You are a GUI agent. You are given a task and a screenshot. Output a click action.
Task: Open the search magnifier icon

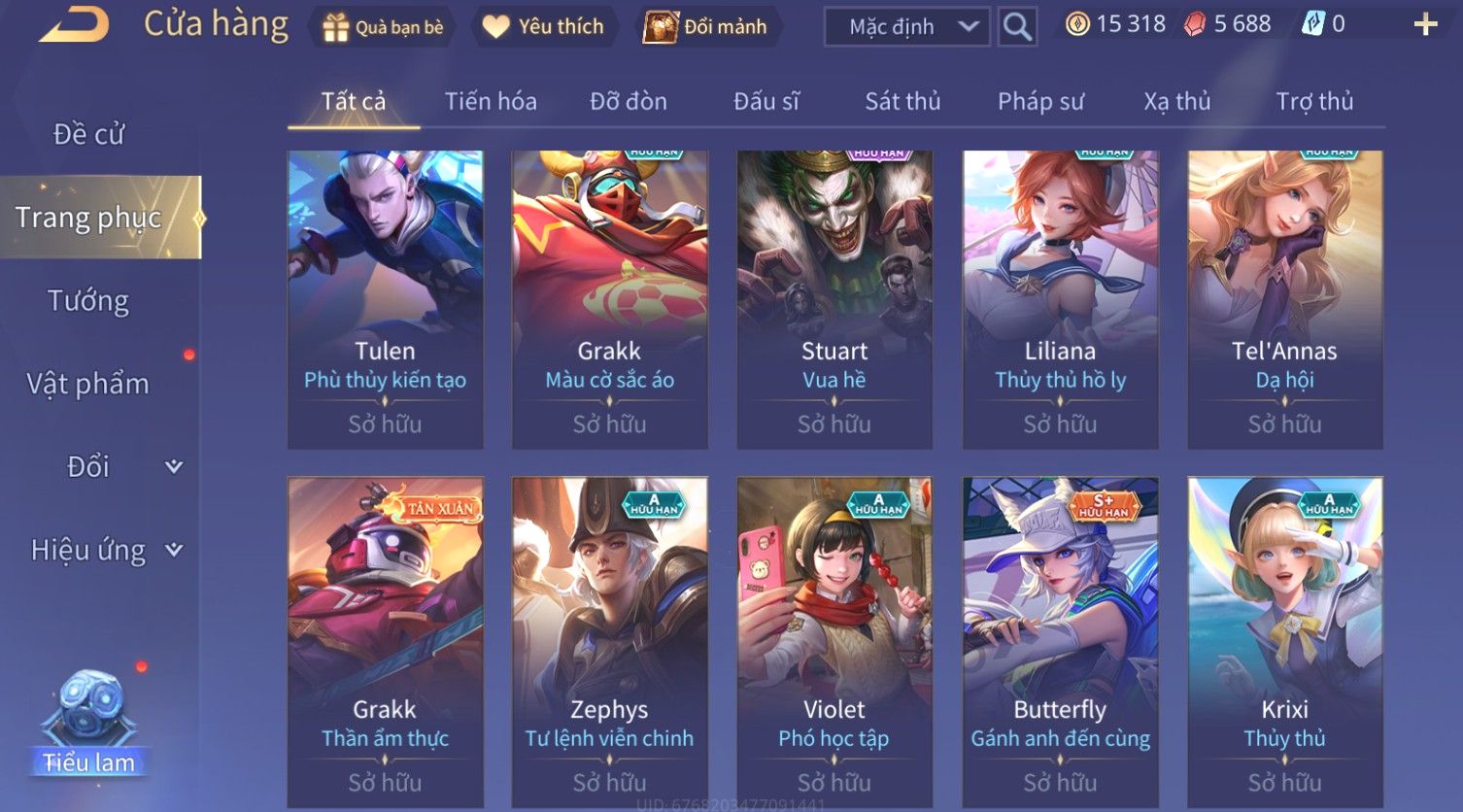click(1017, 27)
